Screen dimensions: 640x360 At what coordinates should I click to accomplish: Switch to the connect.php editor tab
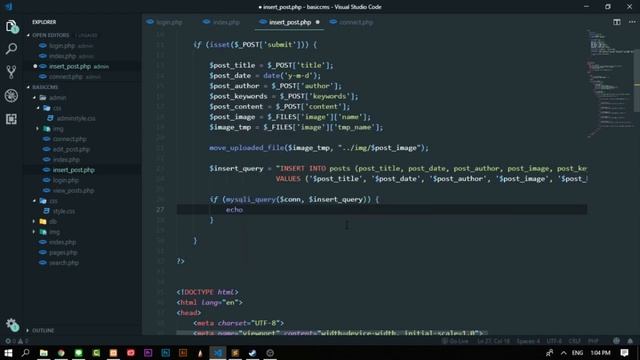[x=353, y=22]
